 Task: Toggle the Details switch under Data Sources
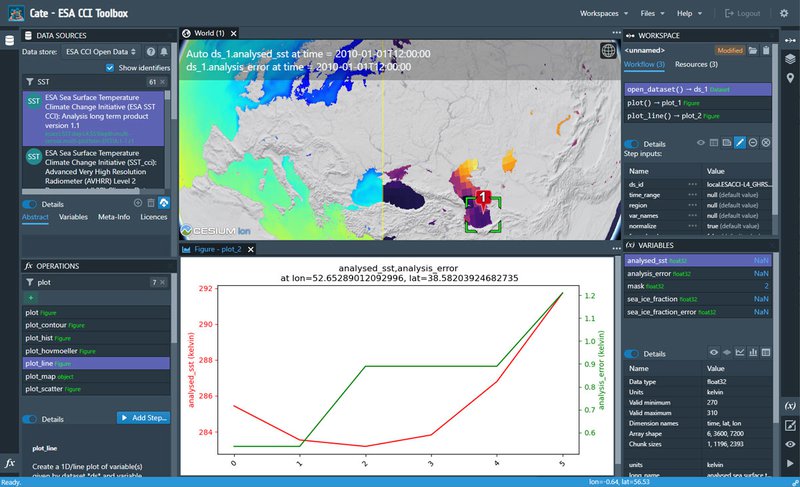pos(29,203)
